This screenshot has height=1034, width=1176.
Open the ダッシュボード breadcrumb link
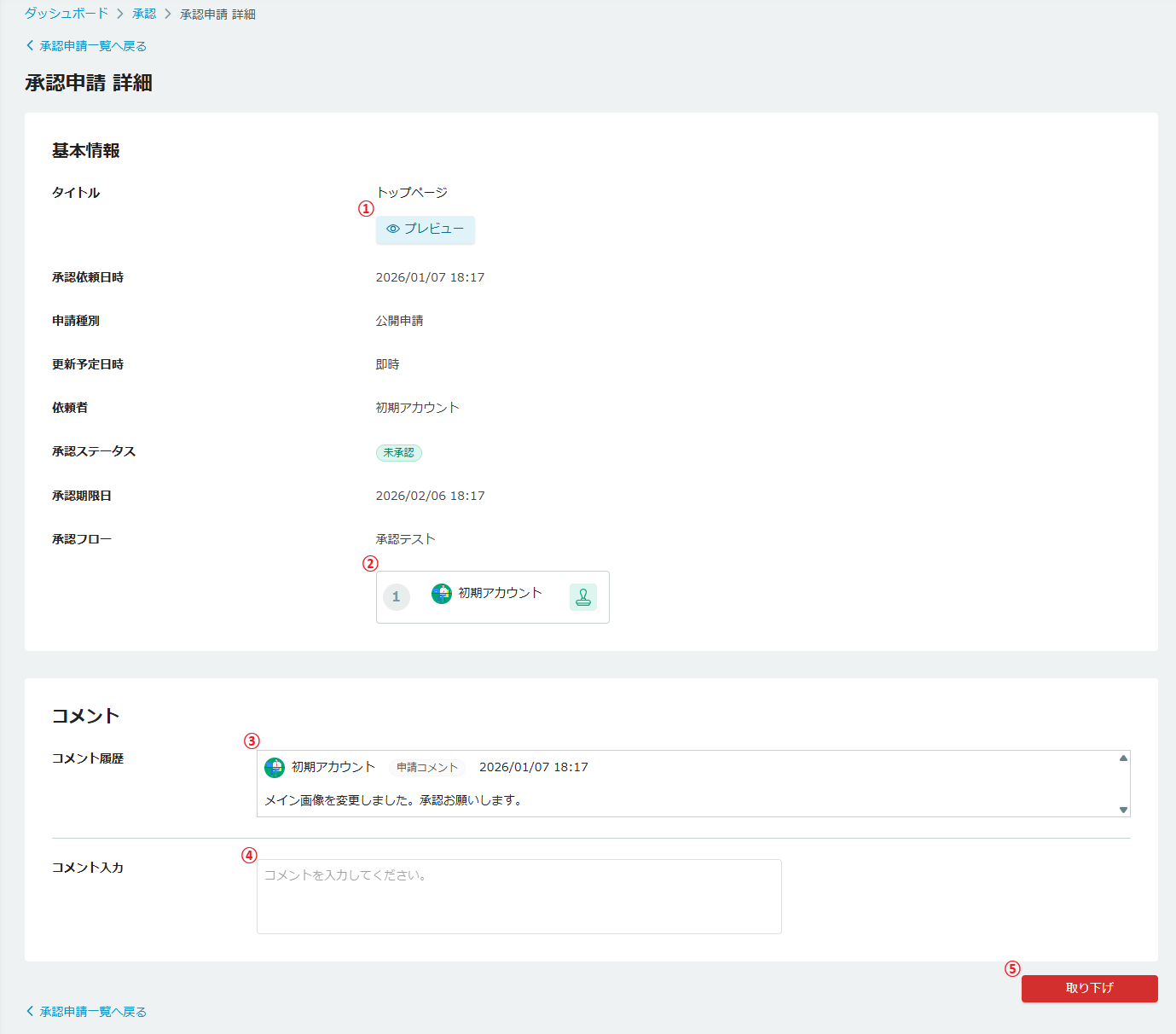tap(67, 14)
